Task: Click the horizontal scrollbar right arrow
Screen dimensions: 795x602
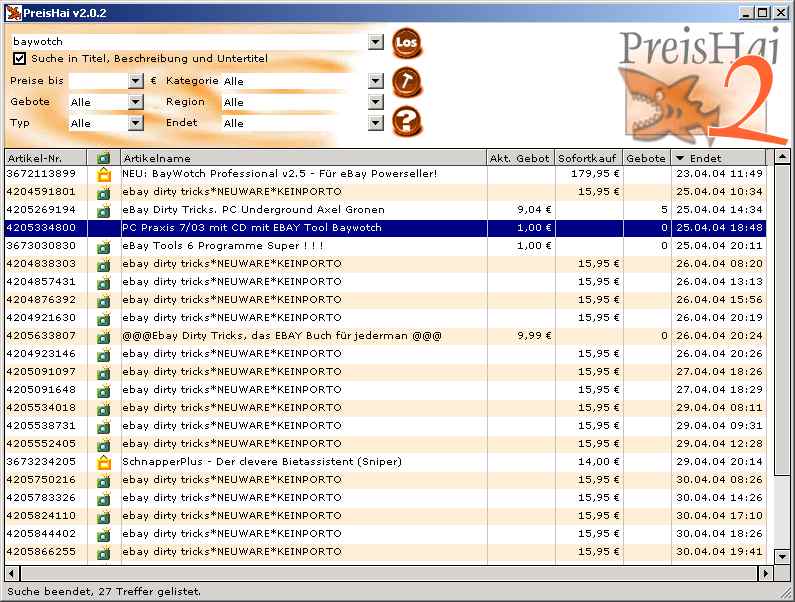Action: coord(765,574)
